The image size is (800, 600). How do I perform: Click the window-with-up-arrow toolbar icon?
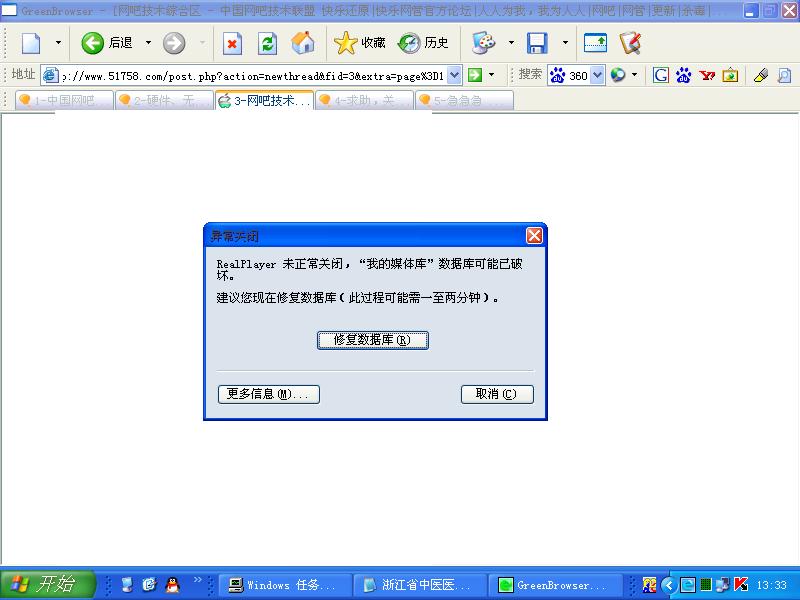coord(595,43)
